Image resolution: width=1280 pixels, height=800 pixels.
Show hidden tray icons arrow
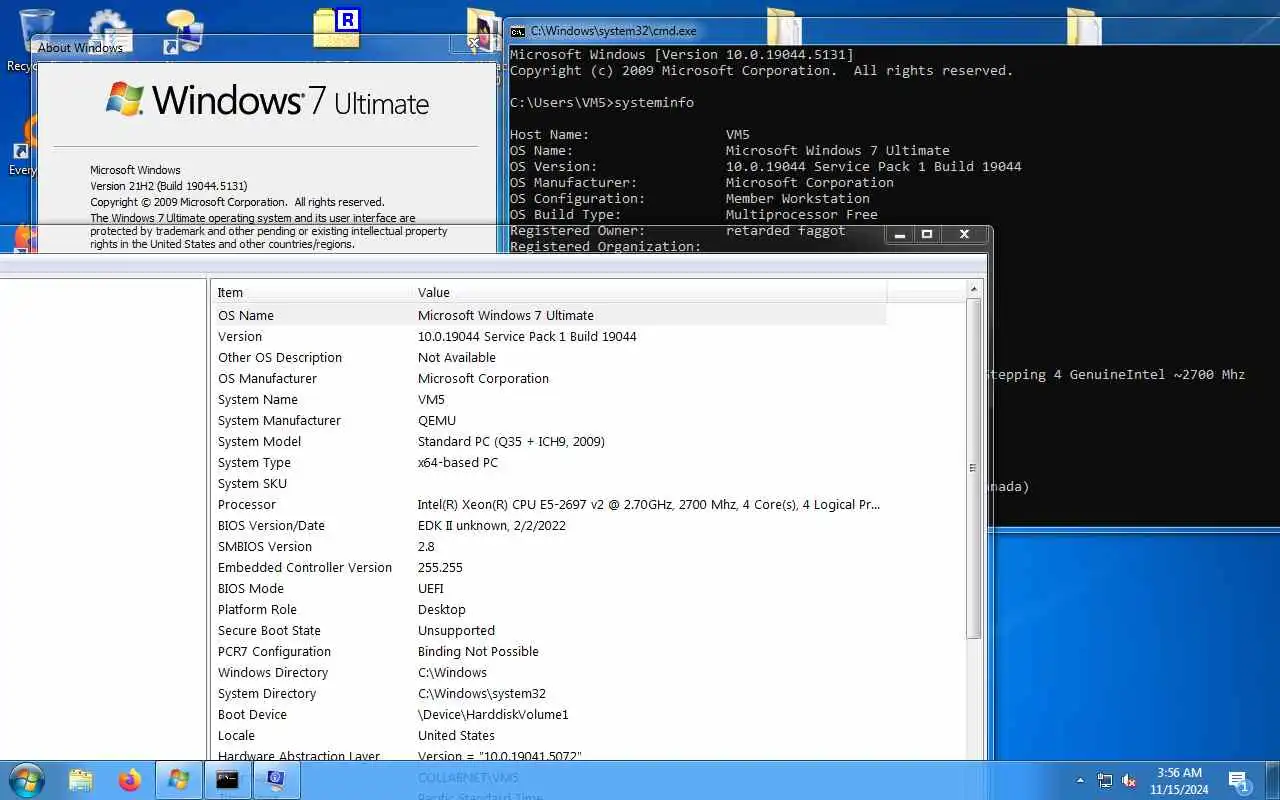coord(1080,780)
